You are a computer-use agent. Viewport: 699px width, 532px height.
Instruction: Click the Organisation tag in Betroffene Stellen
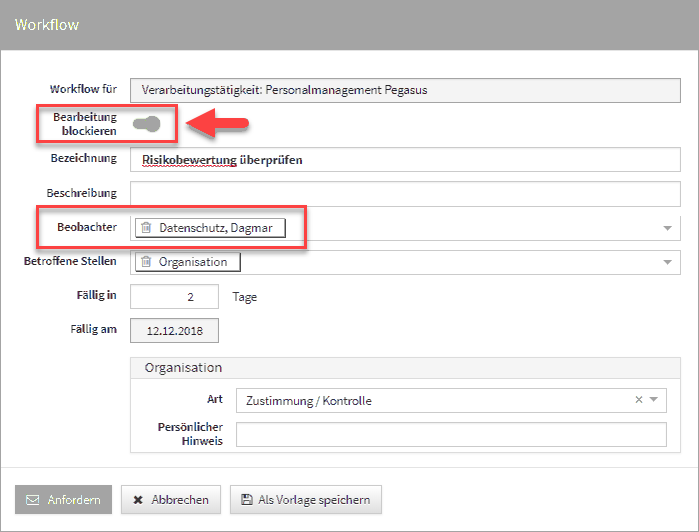coord(193,262)
